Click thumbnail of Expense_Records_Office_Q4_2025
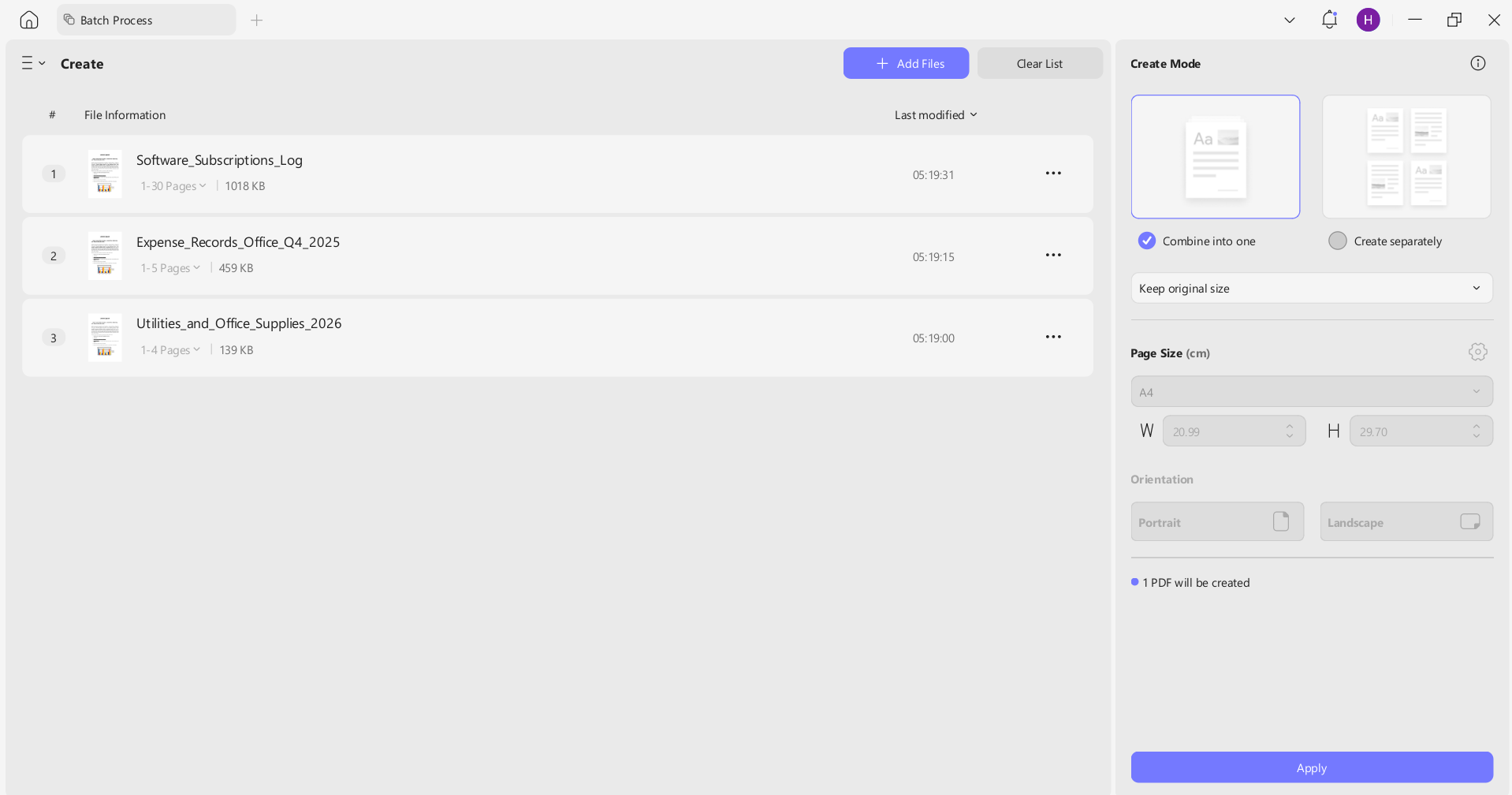This screenshot has width=1512, height=795. [x=105, y=256]
